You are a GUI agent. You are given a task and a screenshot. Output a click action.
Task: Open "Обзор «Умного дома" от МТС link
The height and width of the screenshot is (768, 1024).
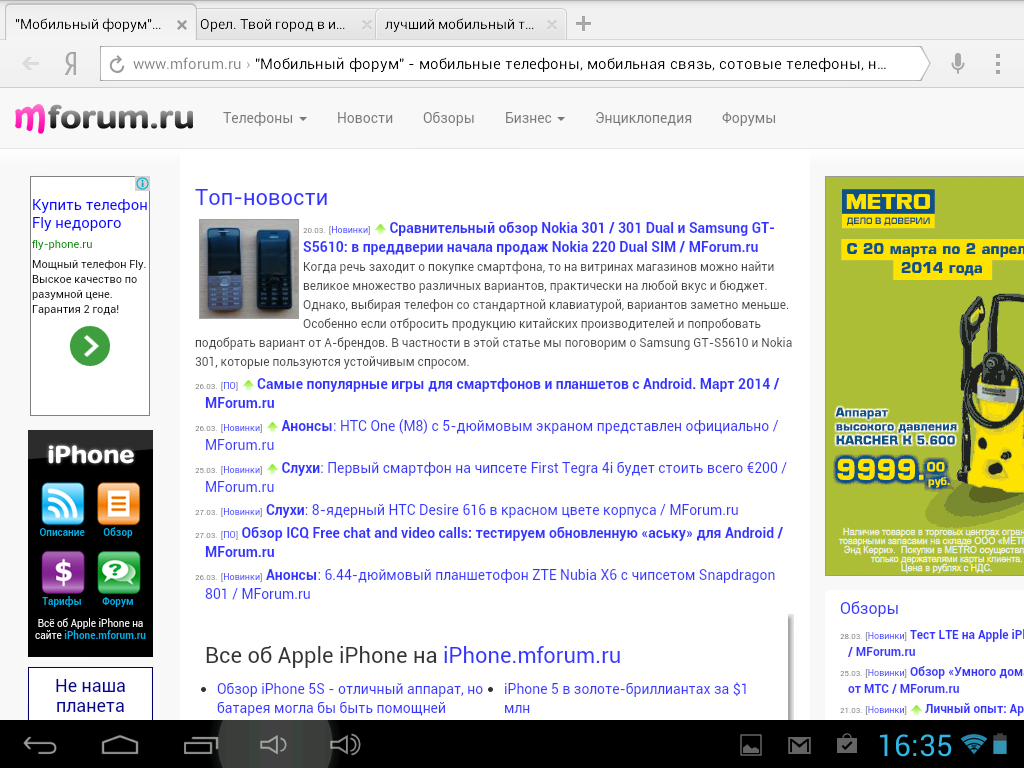[935, 680]
